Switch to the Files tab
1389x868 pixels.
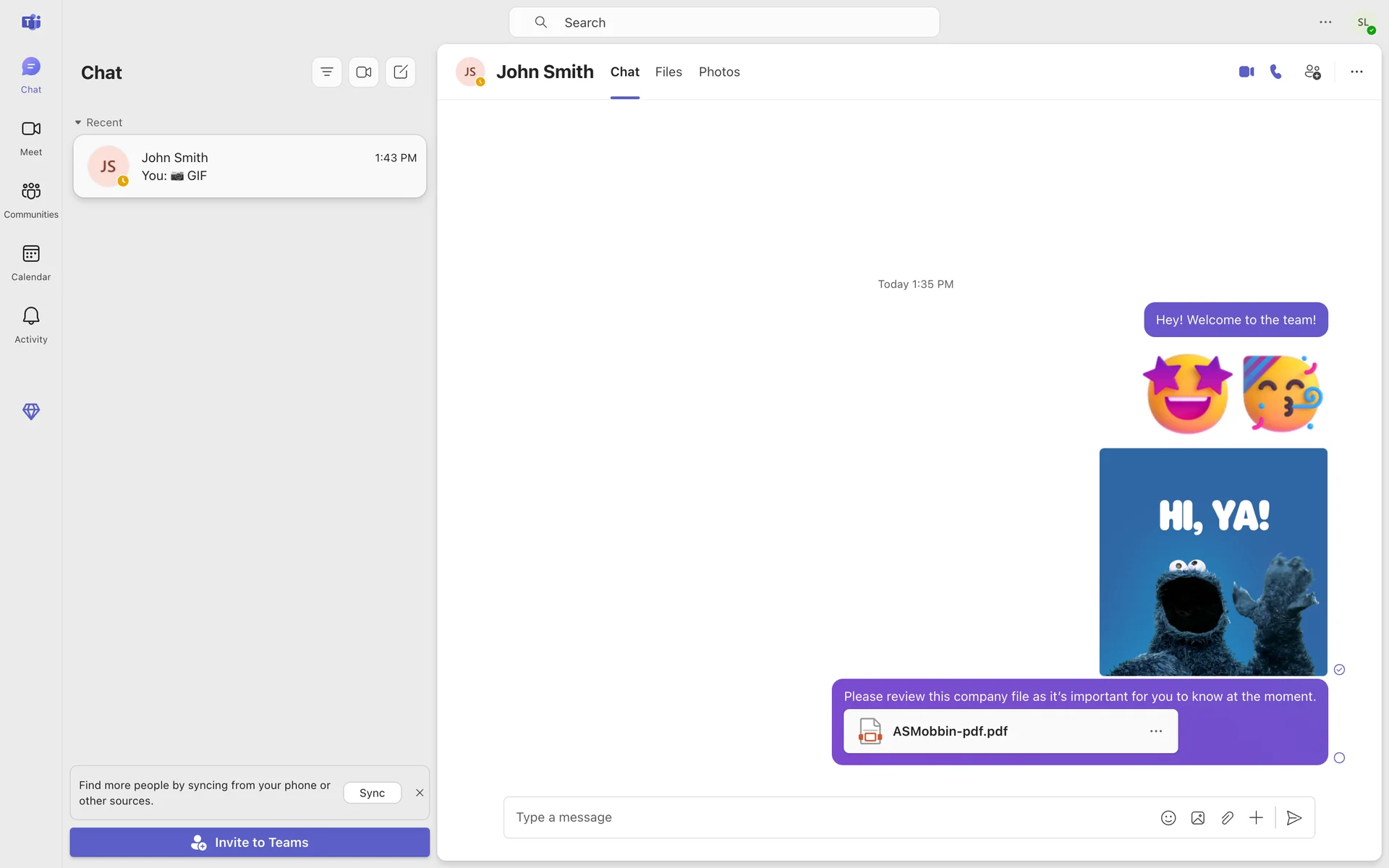668,72
